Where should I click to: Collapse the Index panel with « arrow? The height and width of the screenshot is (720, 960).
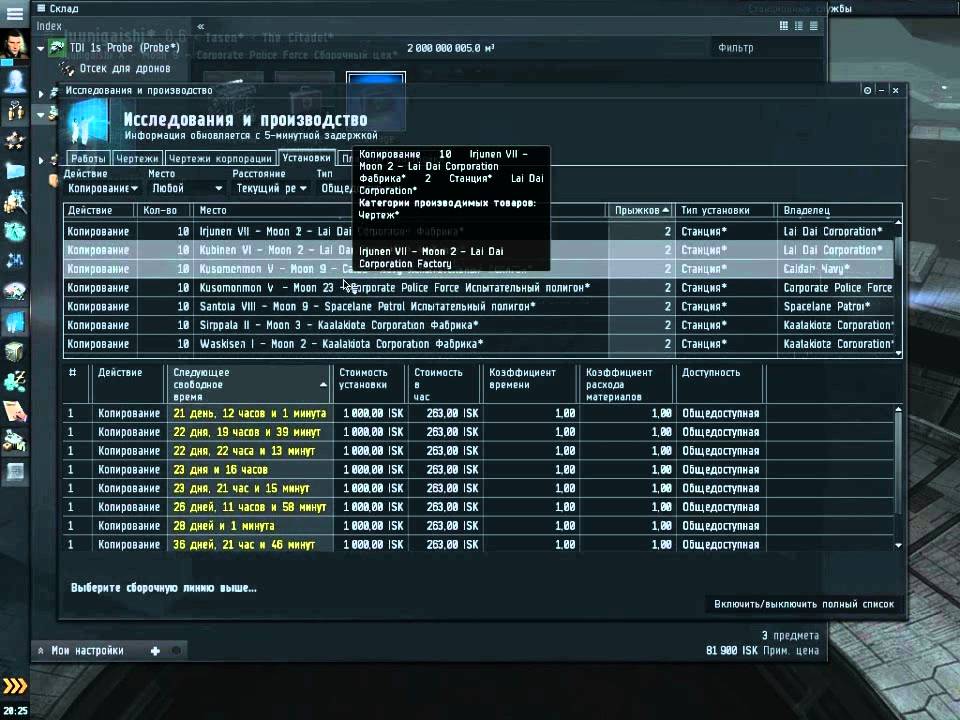click(200, 26)
